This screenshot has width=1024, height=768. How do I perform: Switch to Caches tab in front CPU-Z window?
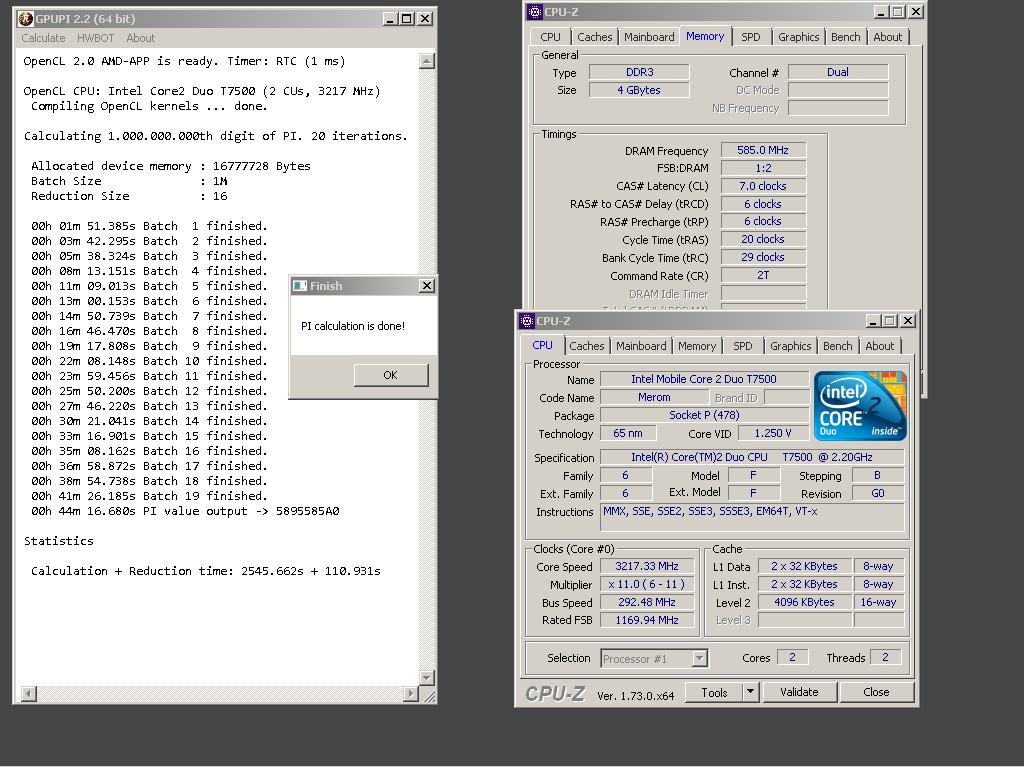pyautogui.click(x=586, y=346)
